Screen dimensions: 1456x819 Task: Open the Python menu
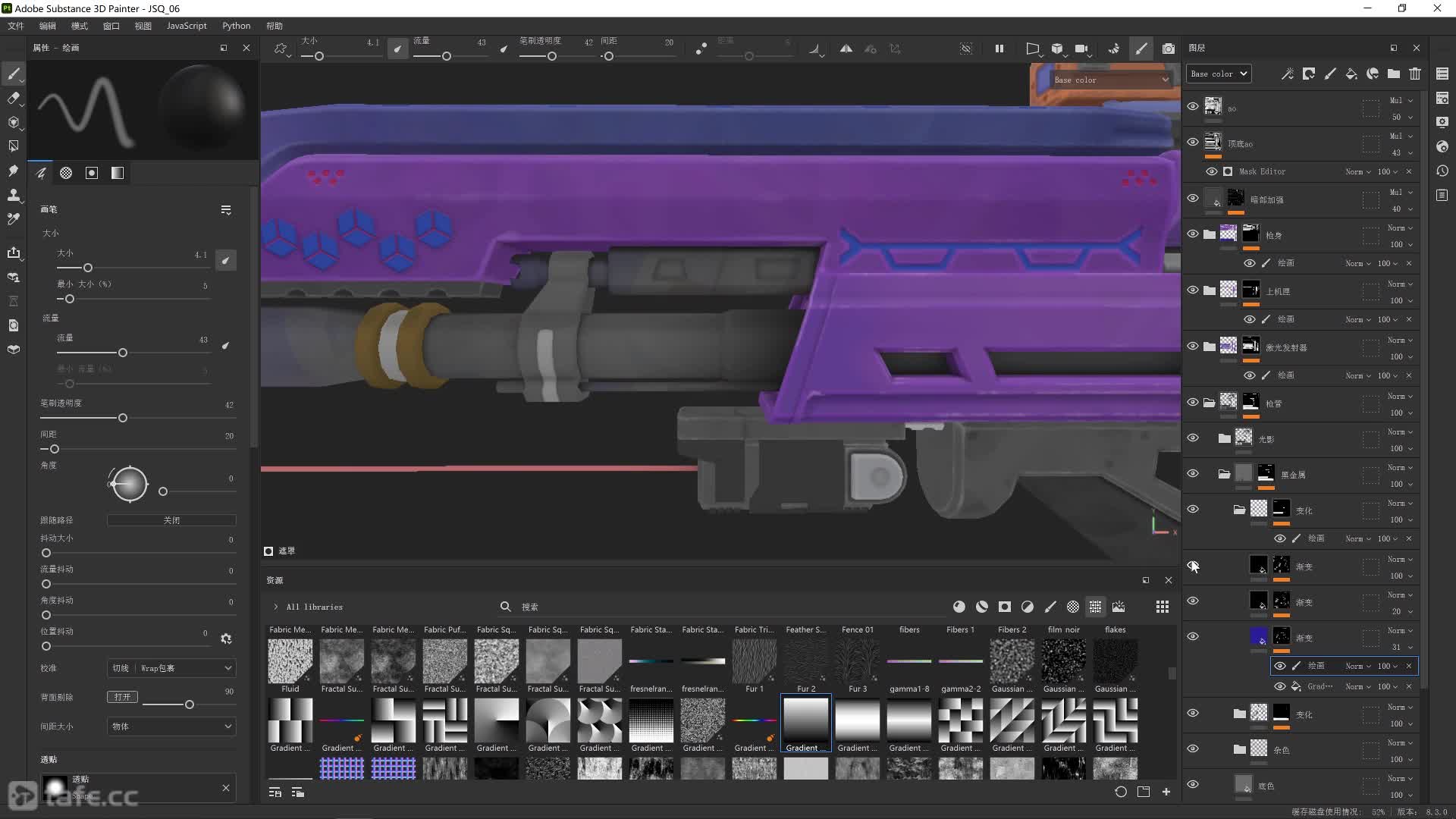click(x=237, y=26)
